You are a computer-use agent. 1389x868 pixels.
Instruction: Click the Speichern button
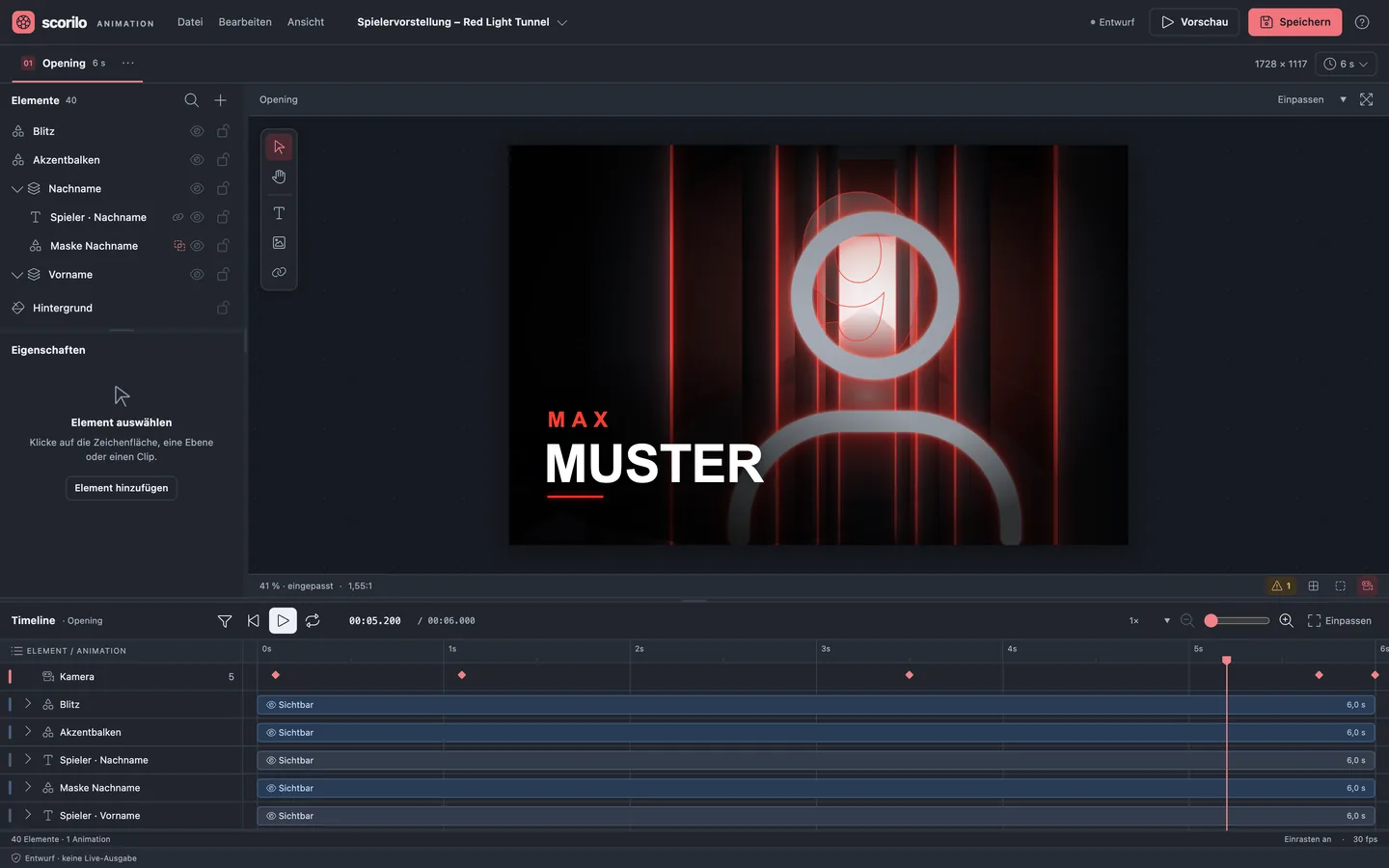click(1294, 22)
